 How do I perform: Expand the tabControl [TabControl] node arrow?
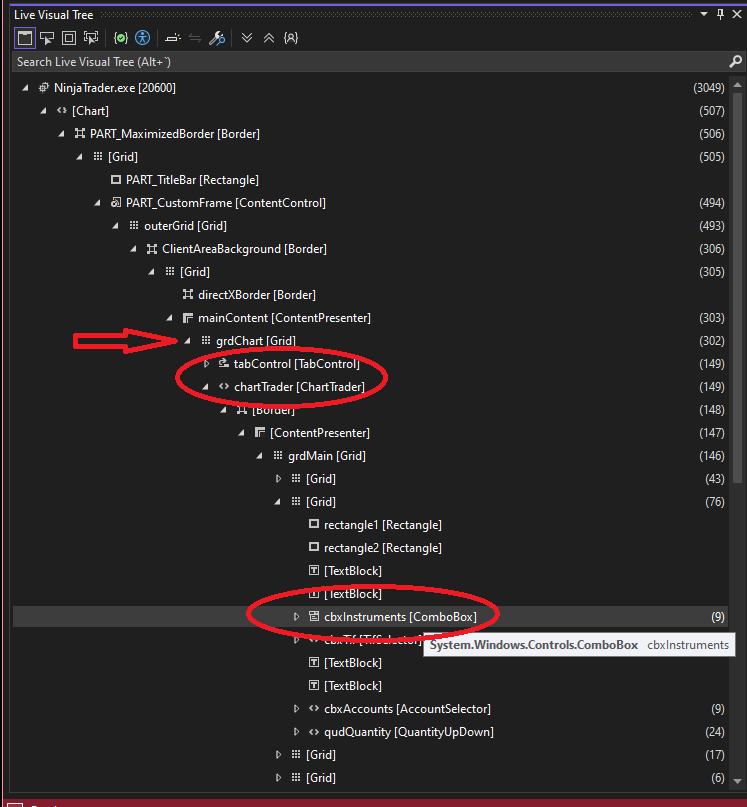[207, 364]
